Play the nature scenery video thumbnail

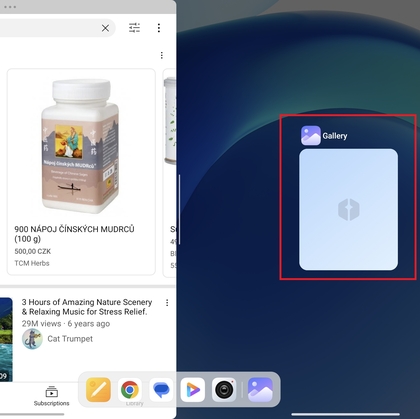[x=6, y=339]
